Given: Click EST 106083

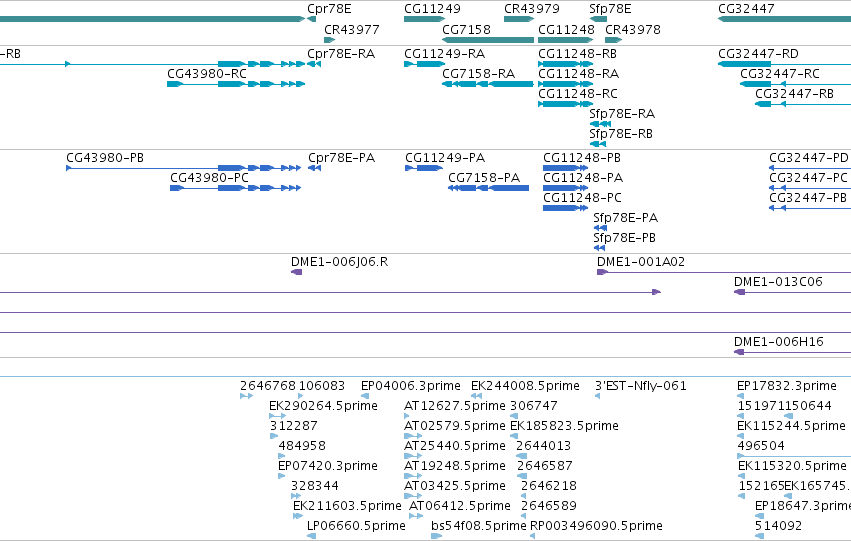Looking at the screenshot, I should (301, 396).
